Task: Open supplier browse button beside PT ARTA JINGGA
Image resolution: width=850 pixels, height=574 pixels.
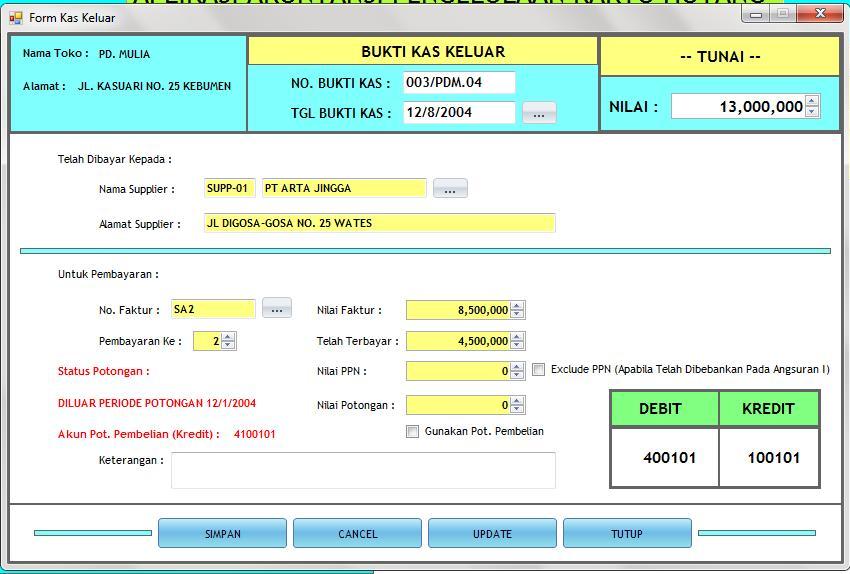Action: (450, 189)
